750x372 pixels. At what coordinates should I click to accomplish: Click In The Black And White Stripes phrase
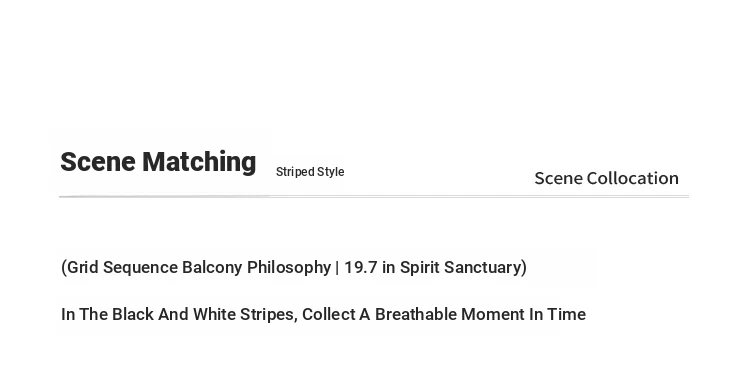click(x=177, y=315)
